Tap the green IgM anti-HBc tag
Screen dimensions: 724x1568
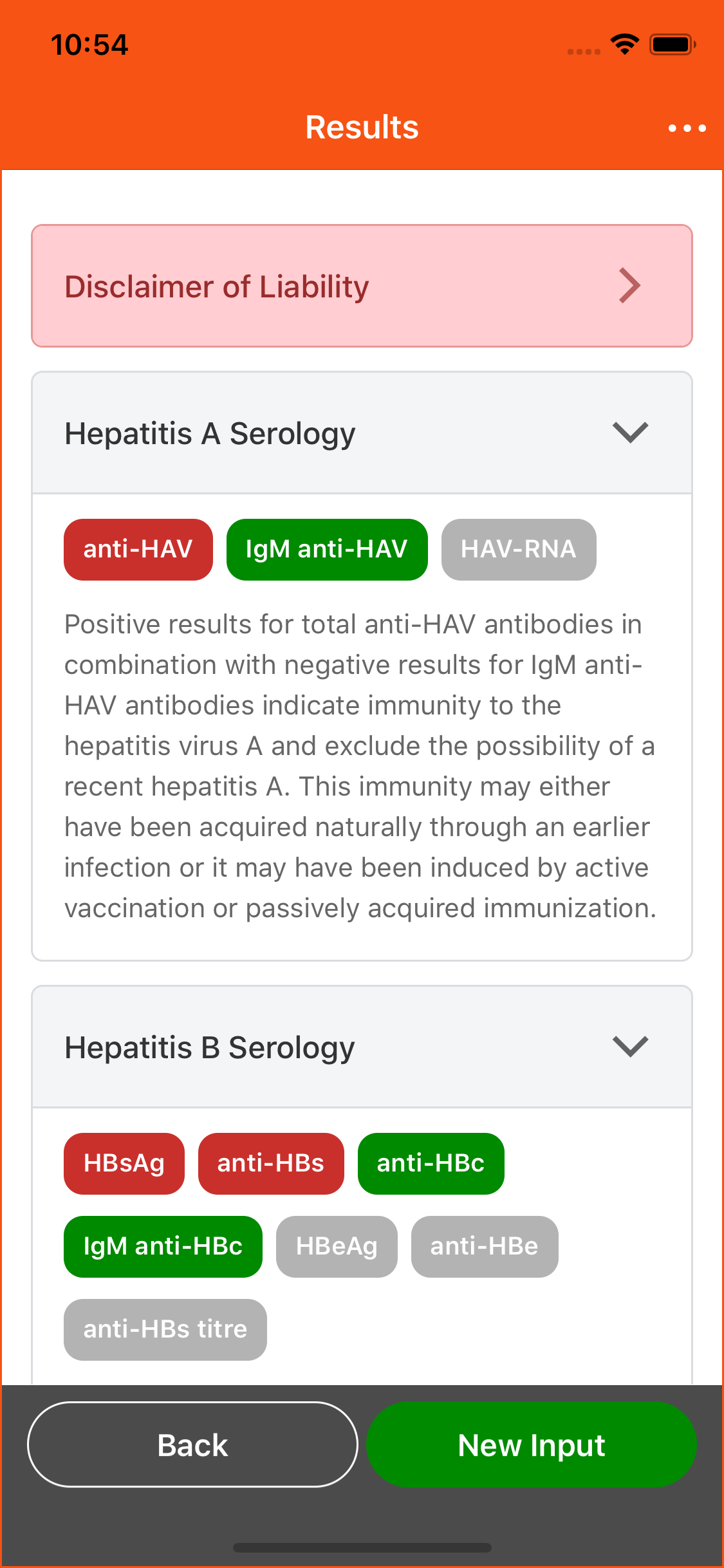click(163, 1246)
